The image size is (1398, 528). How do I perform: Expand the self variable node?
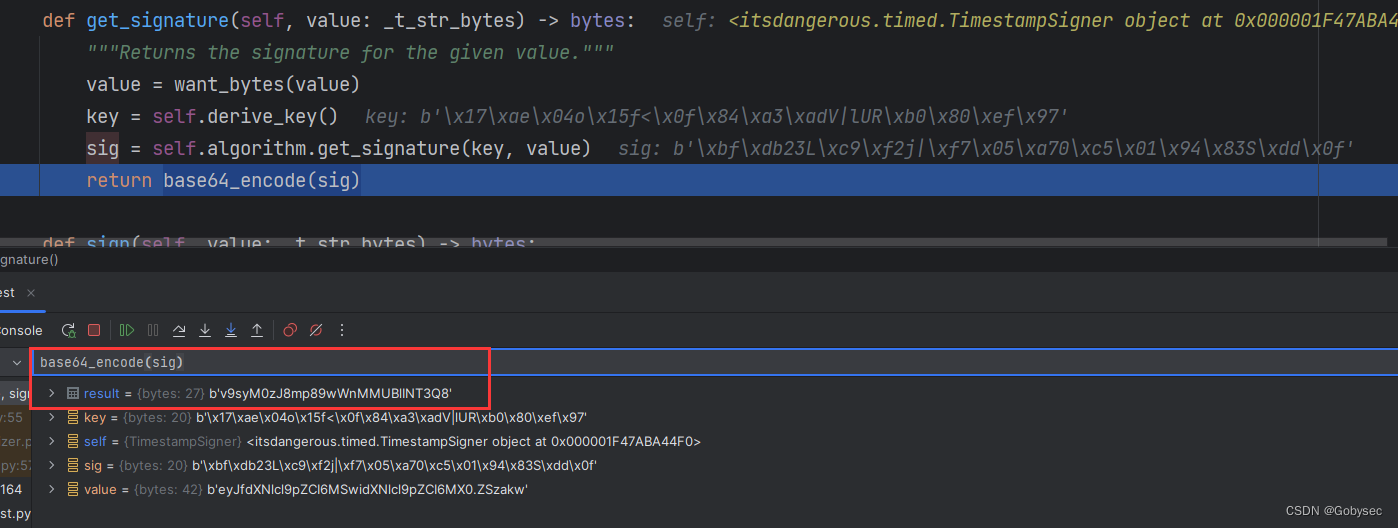52,441
